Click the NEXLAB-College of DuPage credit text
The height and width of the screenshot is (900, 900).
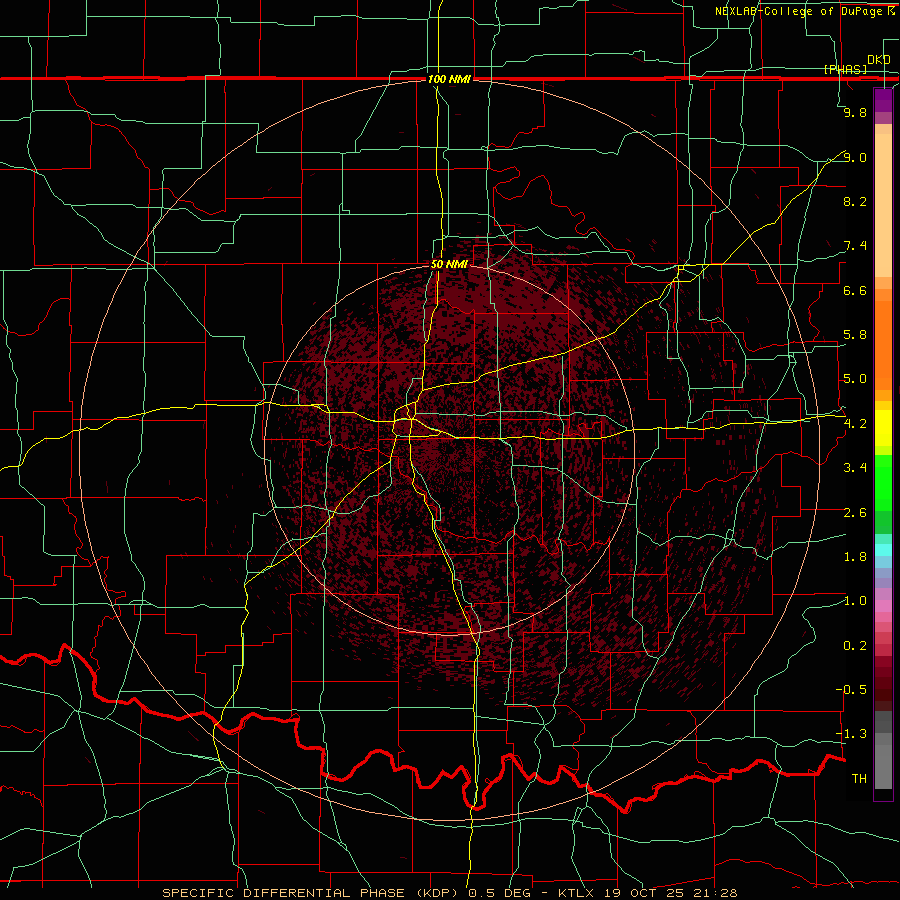pyautogui.click(x=800, y=11)
